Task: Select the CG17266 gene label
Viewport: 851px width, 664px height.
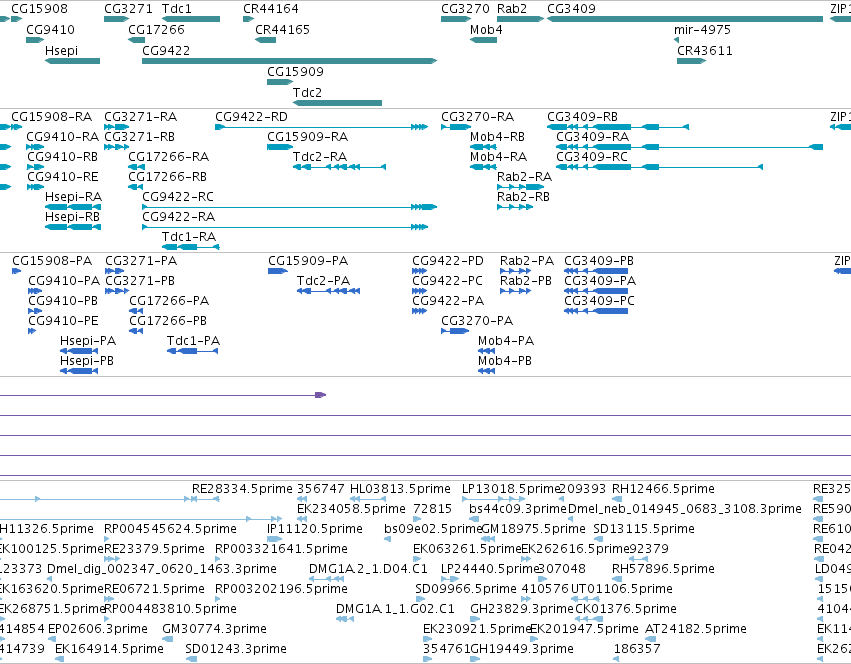Action: click(x=156, y=30)
